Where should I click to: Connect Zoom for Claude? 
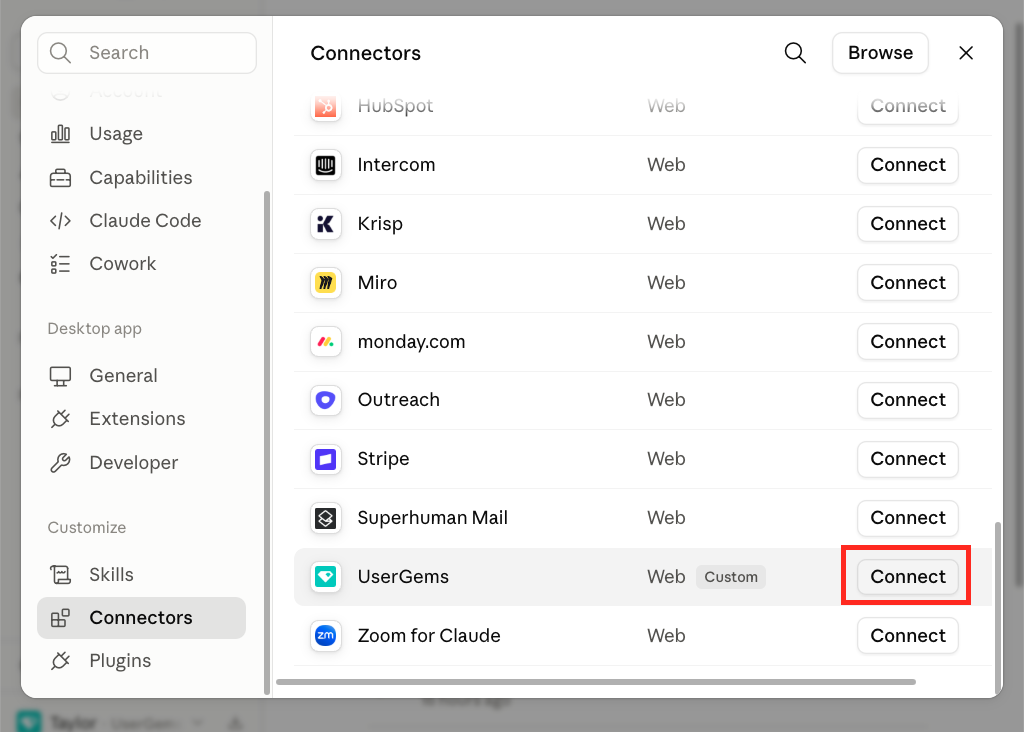(x=908, y=635)
